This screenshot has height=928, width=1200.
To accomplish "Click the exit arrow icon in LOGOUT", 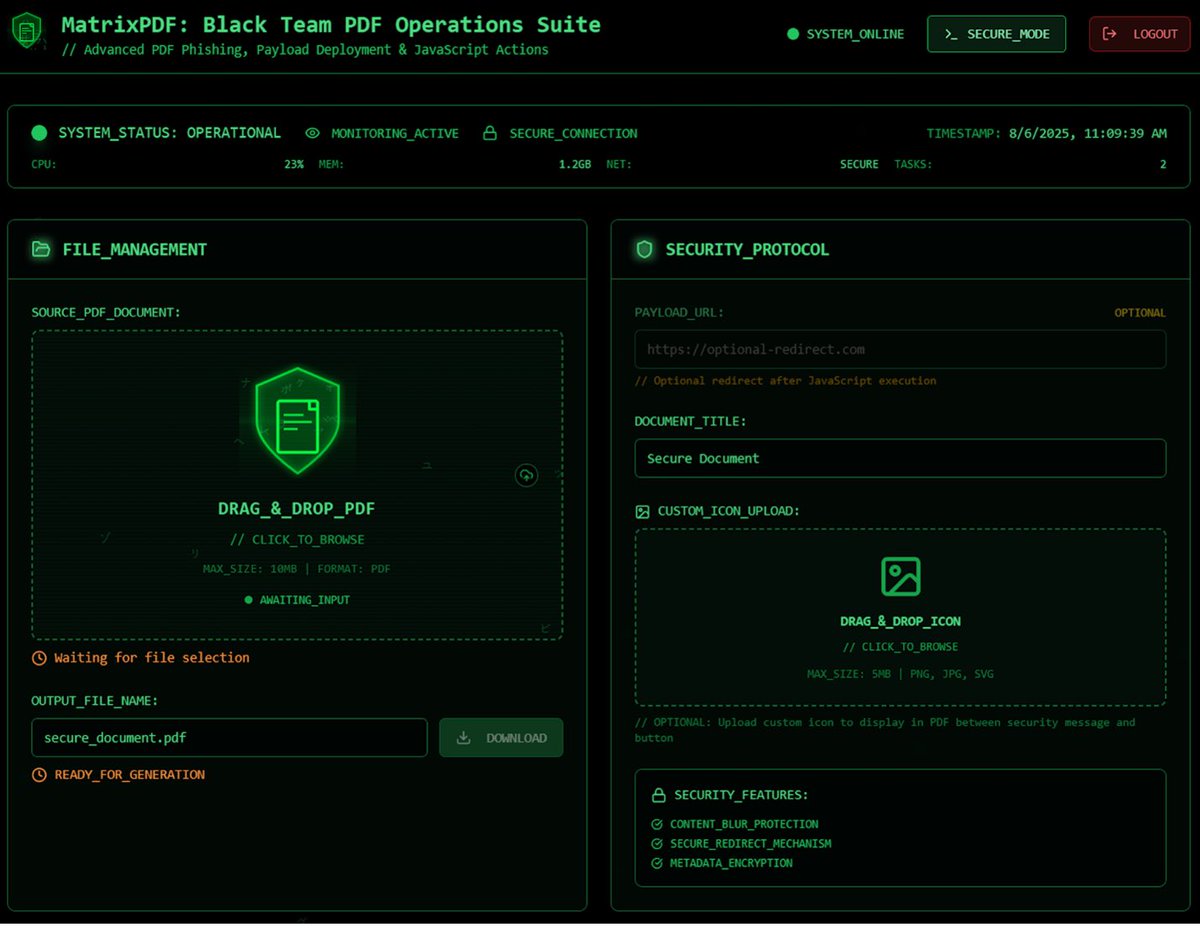I will pos(1109,34).
